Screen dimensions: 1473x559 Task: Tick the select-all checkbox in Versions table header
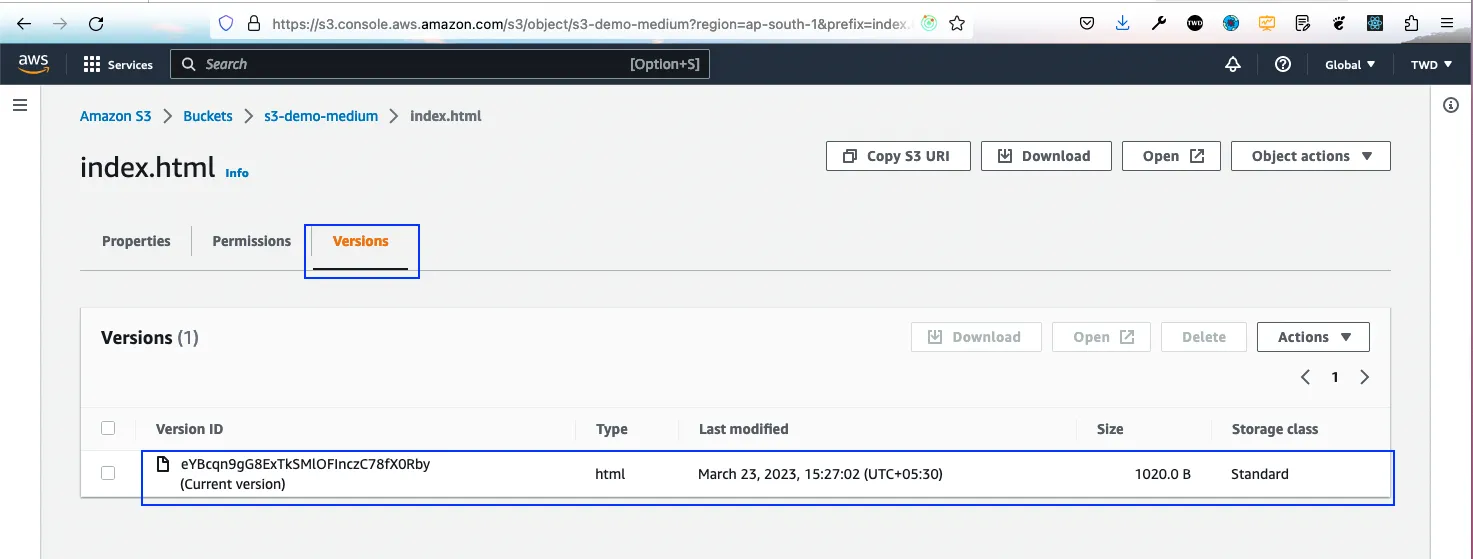point(108,428)
